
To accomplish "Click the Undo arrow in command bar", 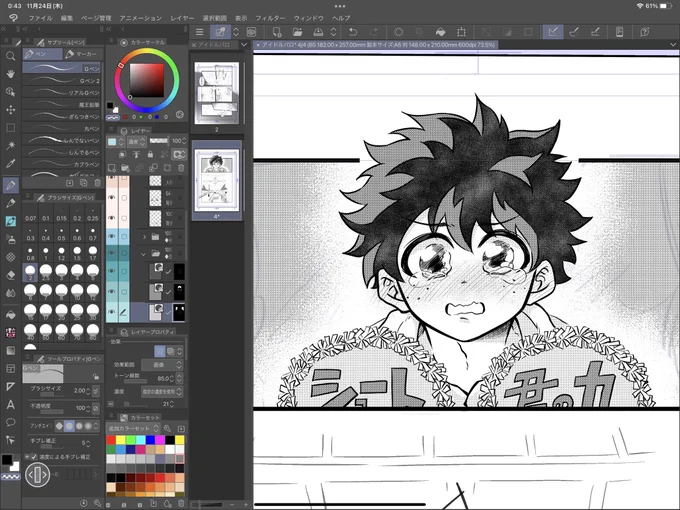I will click(x=353, y=32).
